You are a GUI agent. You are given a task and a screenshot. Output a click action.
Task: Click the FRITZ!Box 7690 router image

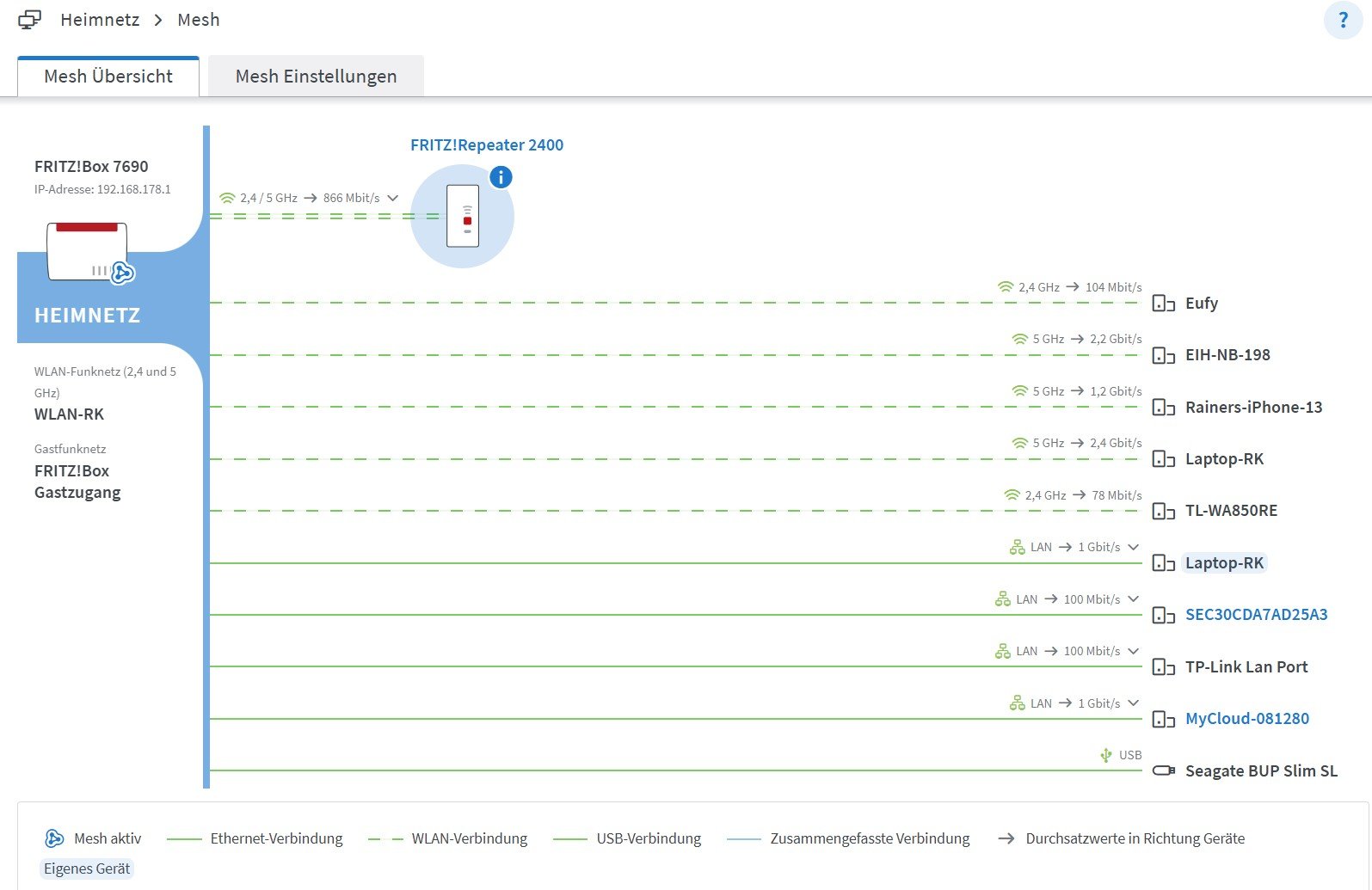(x=87, y=251)
